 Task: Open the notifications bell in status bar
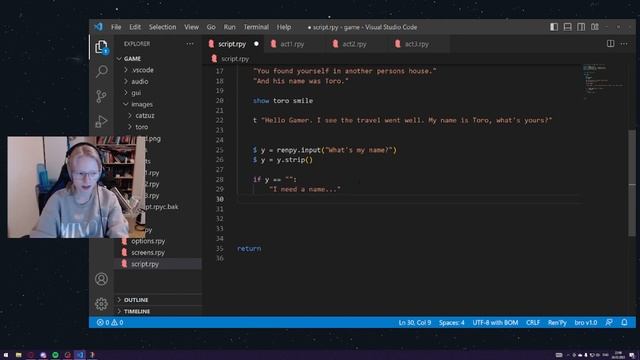pos(624,322)
